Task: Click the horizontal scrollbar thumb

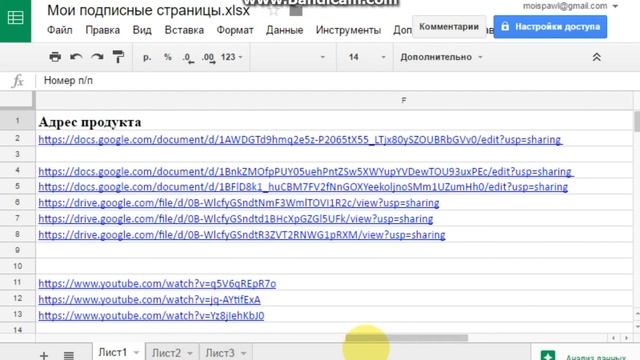Action: (x=407, y=338)
